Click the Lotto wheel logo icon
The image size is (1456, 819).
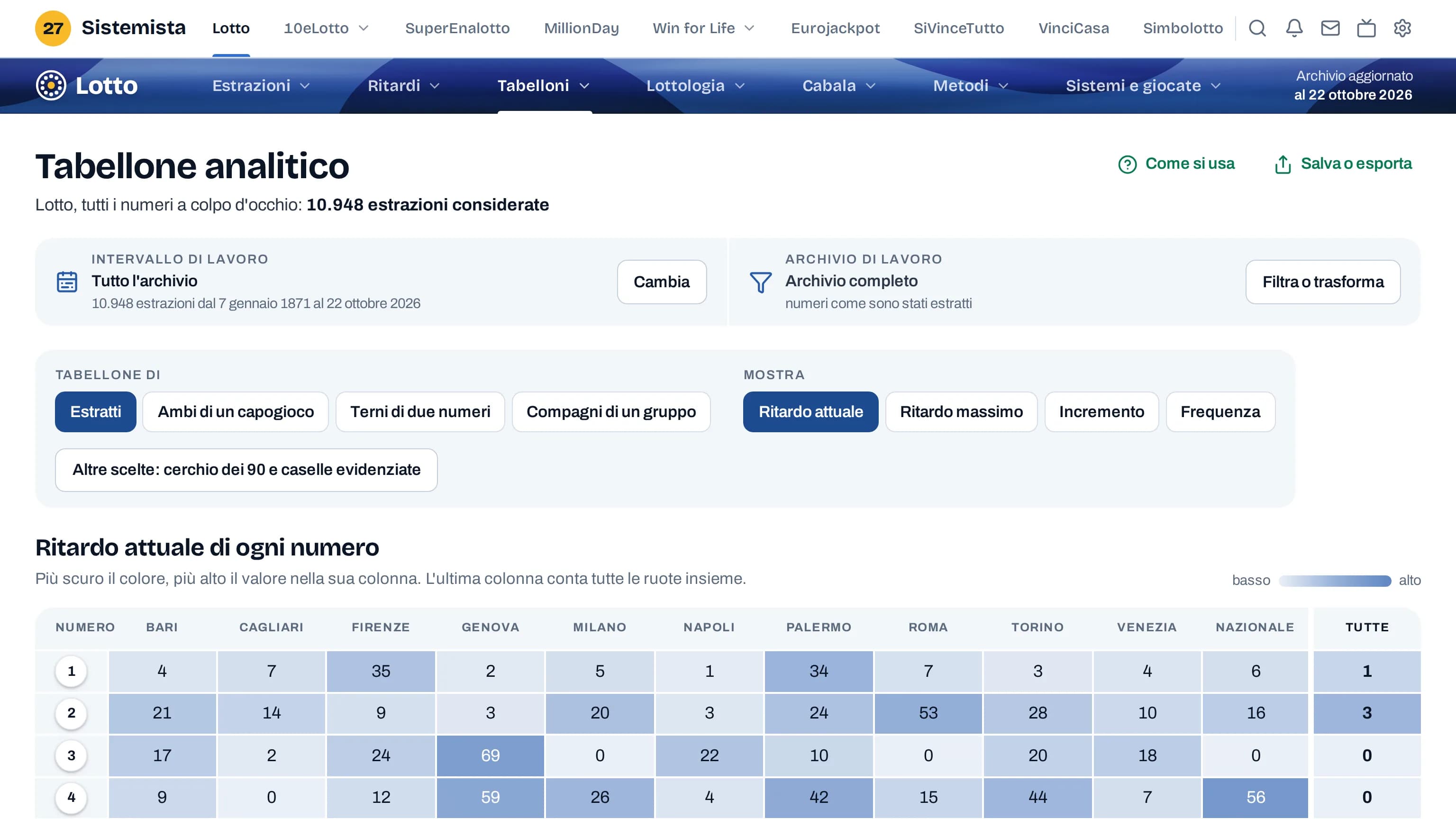pyautogui.click(x=51, y=85)
